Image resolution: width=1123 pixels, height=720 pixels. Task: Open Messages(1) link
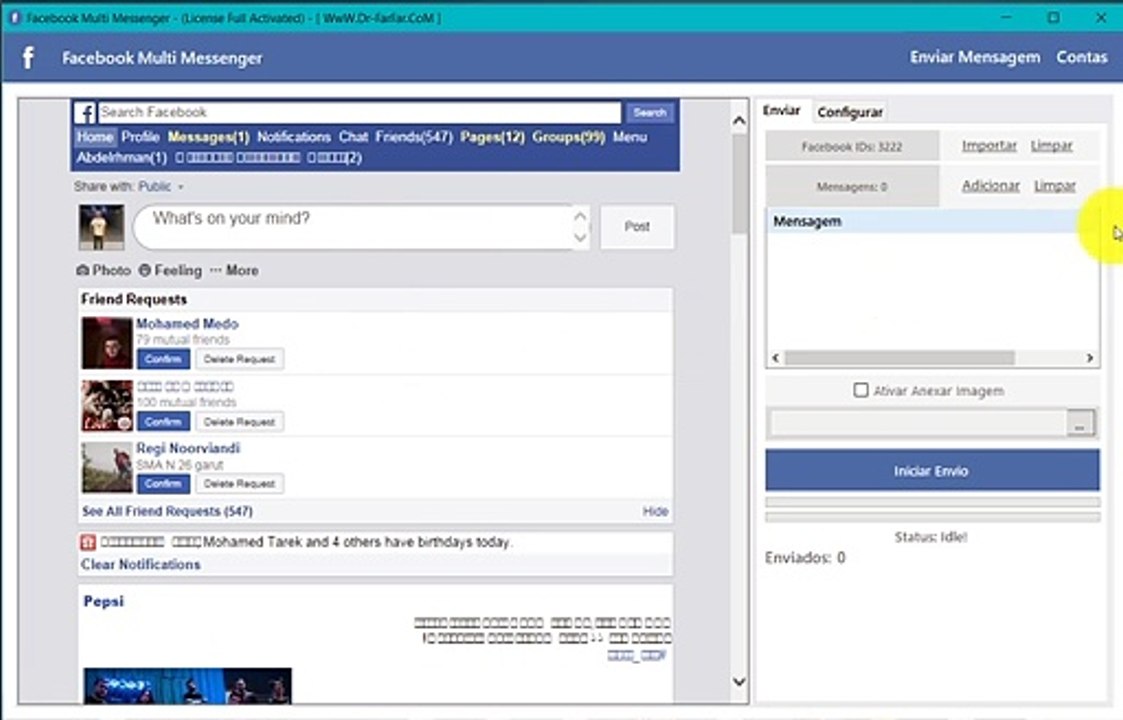tap(208, 137)
